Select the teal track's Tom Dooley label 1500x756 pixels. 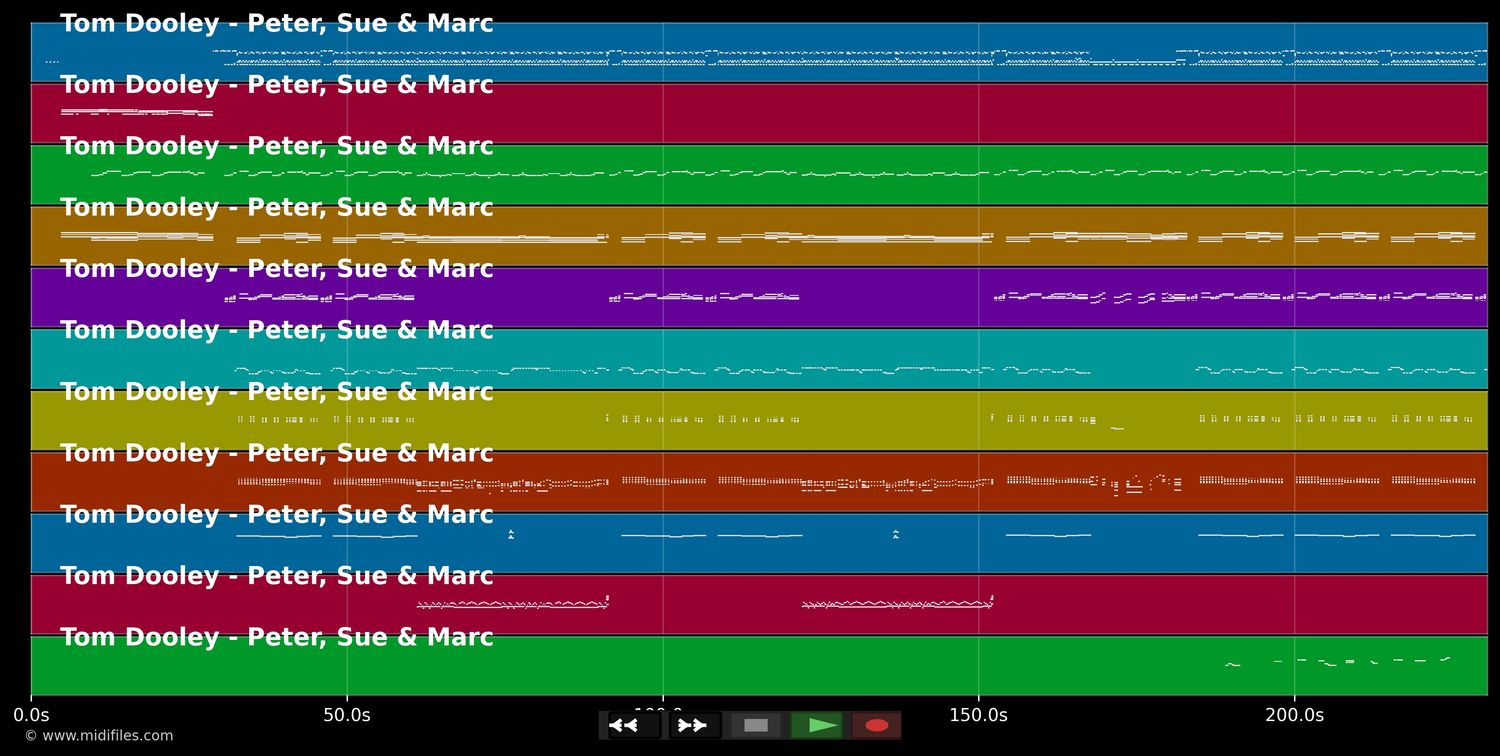point(277,330)
